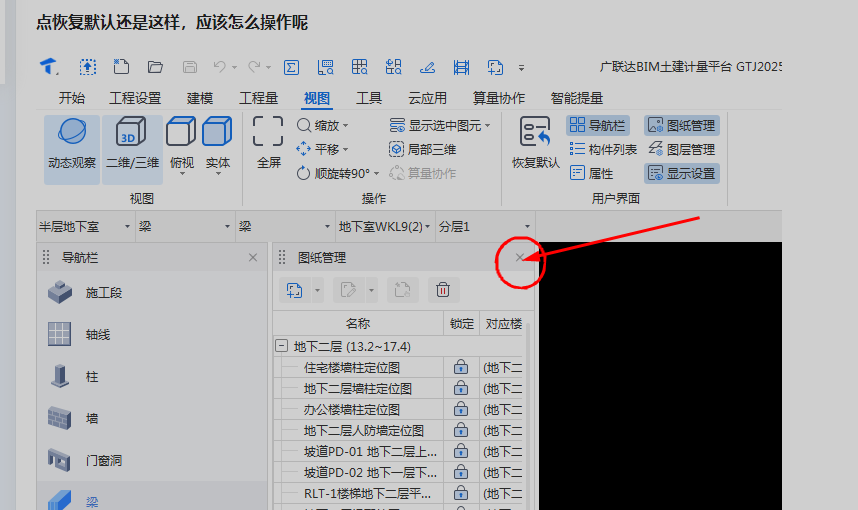858x510 pixels.
Task: Expand quick access toolbar customize arrow
Action: pyautogui.click(x=521, y=68)
